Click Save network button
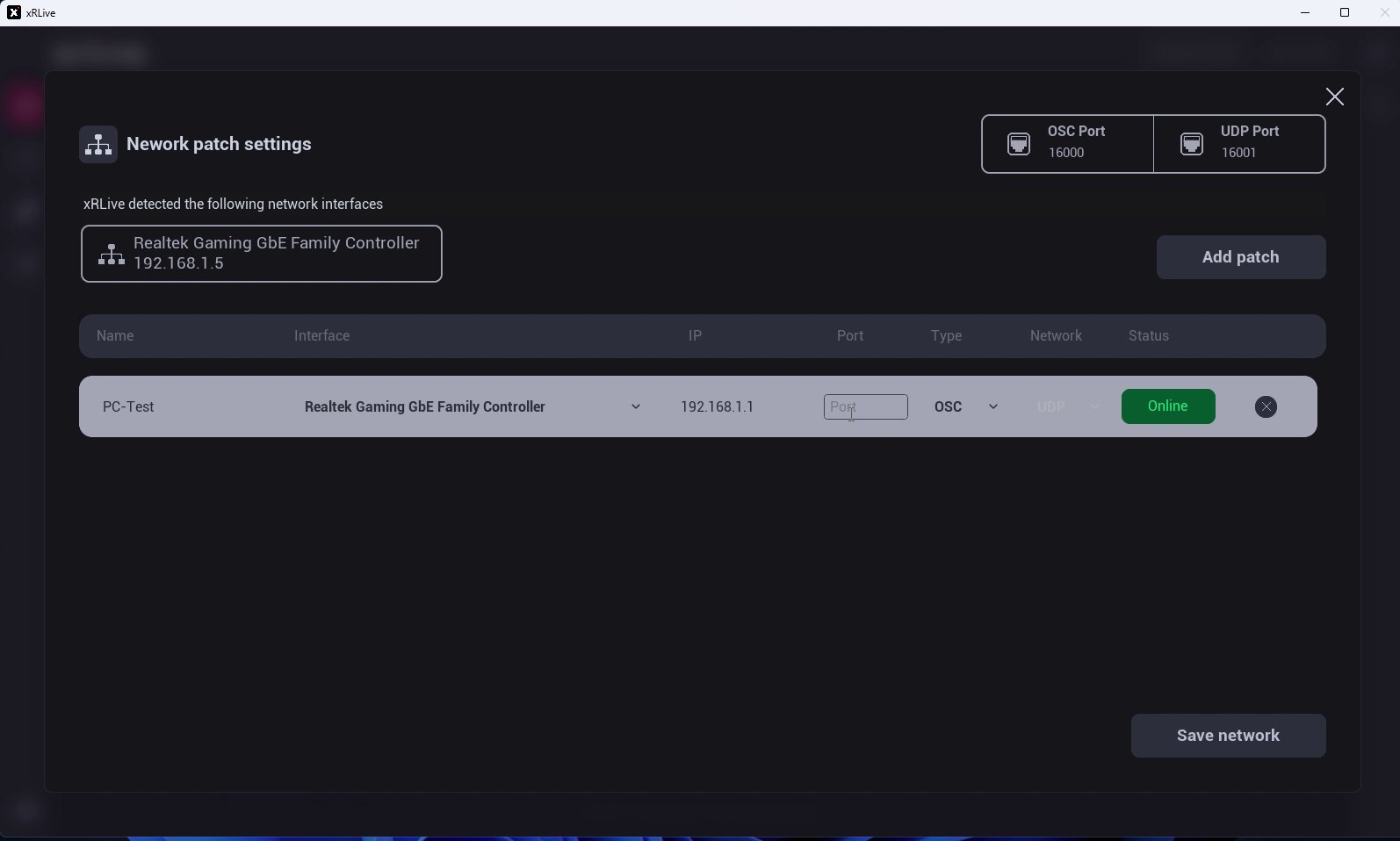The height and width of the screenshot is (841, 1400). (x=1228, y=736)
